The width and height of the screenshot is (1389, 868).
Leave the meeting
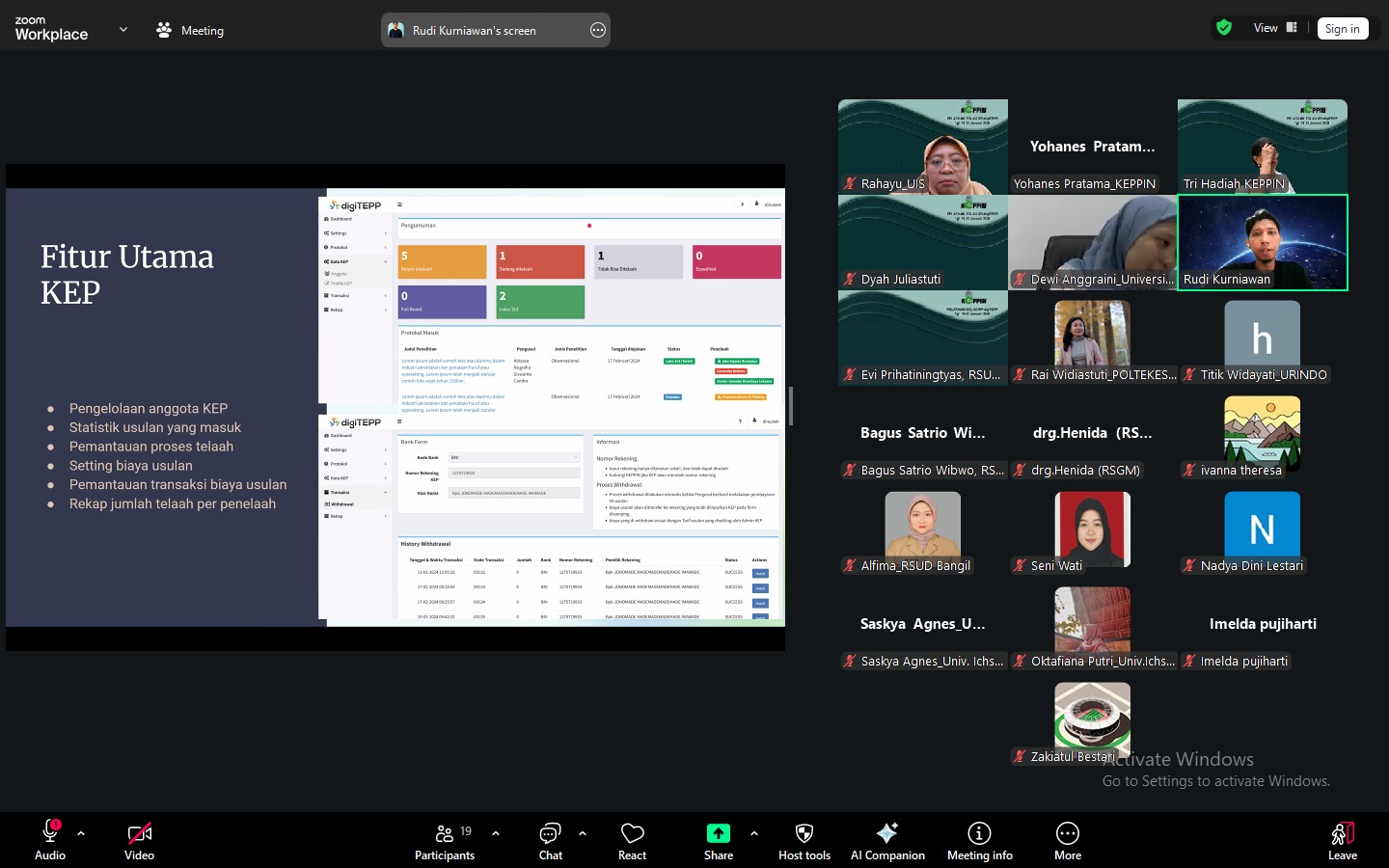(1342, 840)
